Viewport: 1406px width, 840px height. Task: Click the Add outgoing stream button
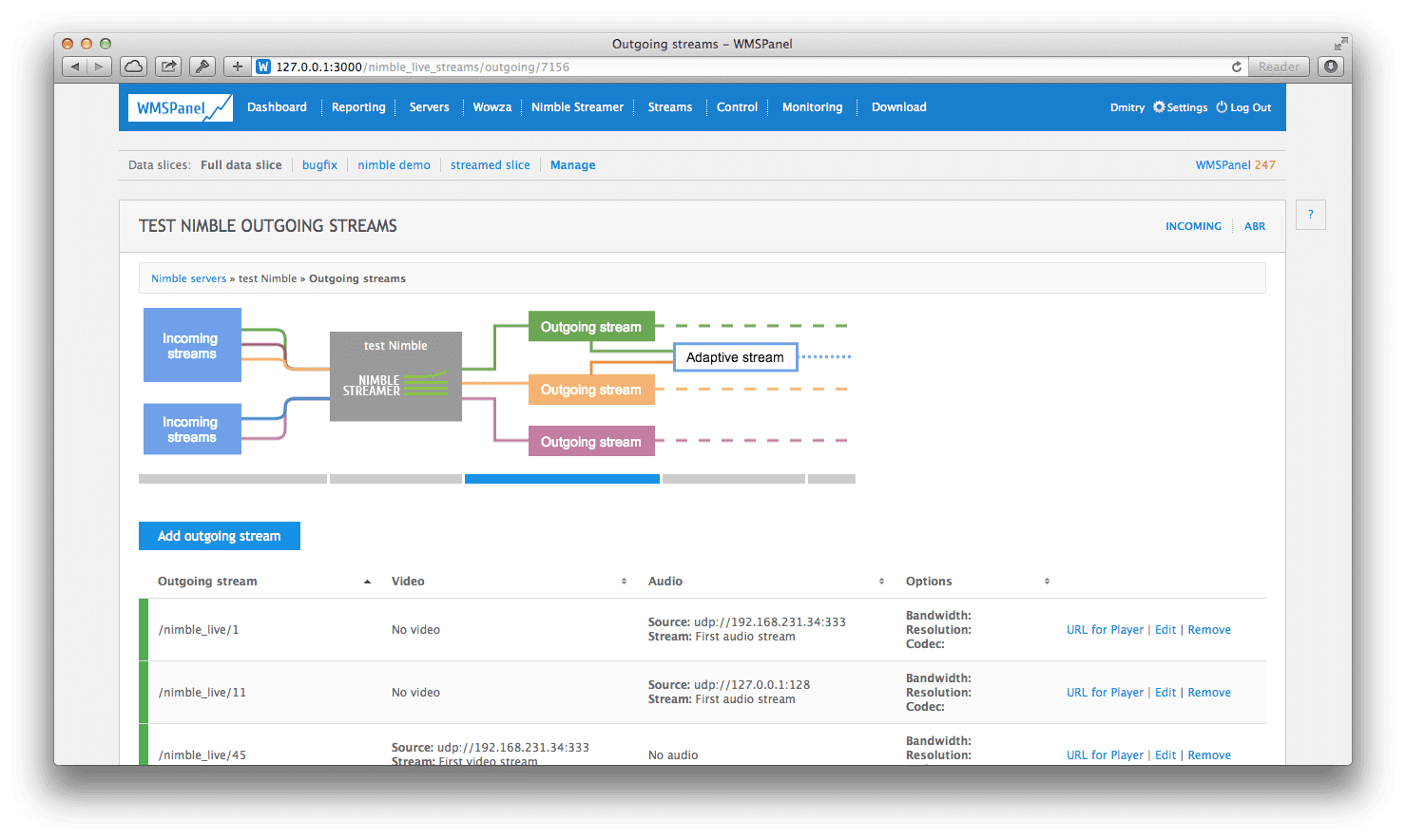(x=220, y=536)
